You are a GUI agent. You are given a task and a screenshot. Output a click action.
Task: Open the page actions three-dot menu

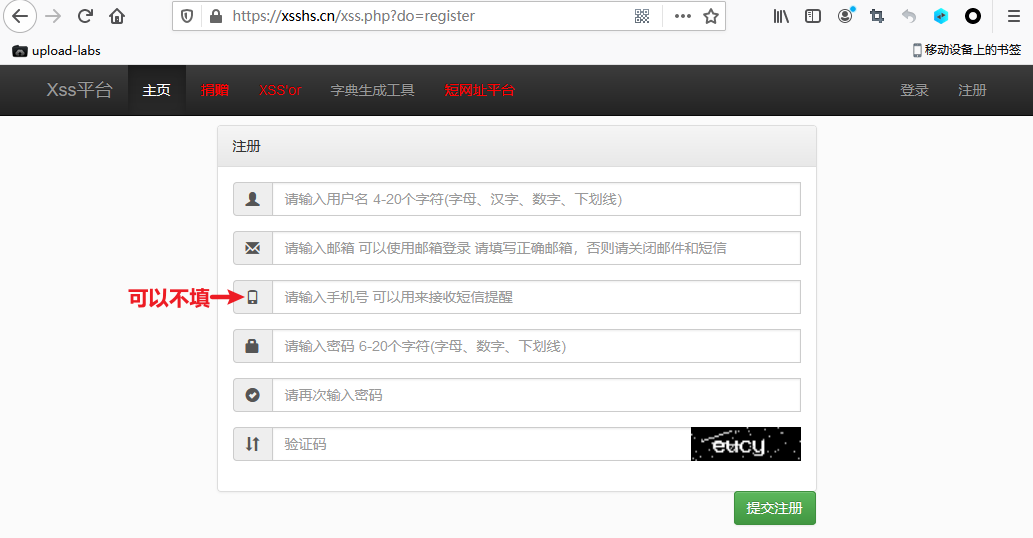pos(683,16)
